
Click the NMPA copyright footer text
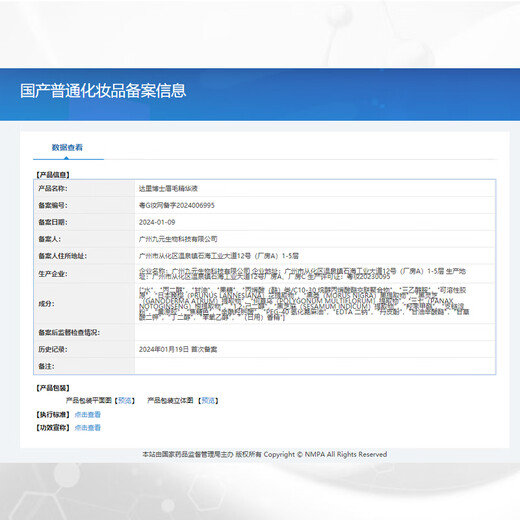pos(265,454)
